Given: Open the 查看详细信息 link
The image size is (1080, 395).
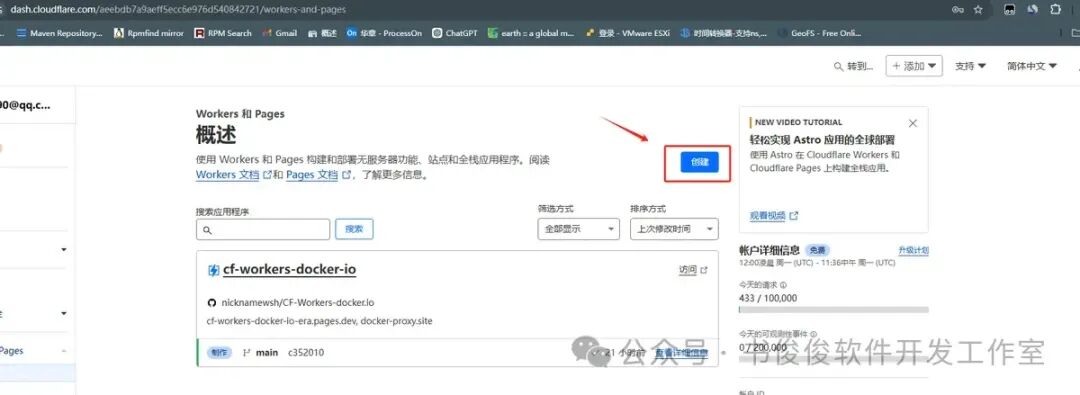Looking at the screenshot, I should pos(681,353).
